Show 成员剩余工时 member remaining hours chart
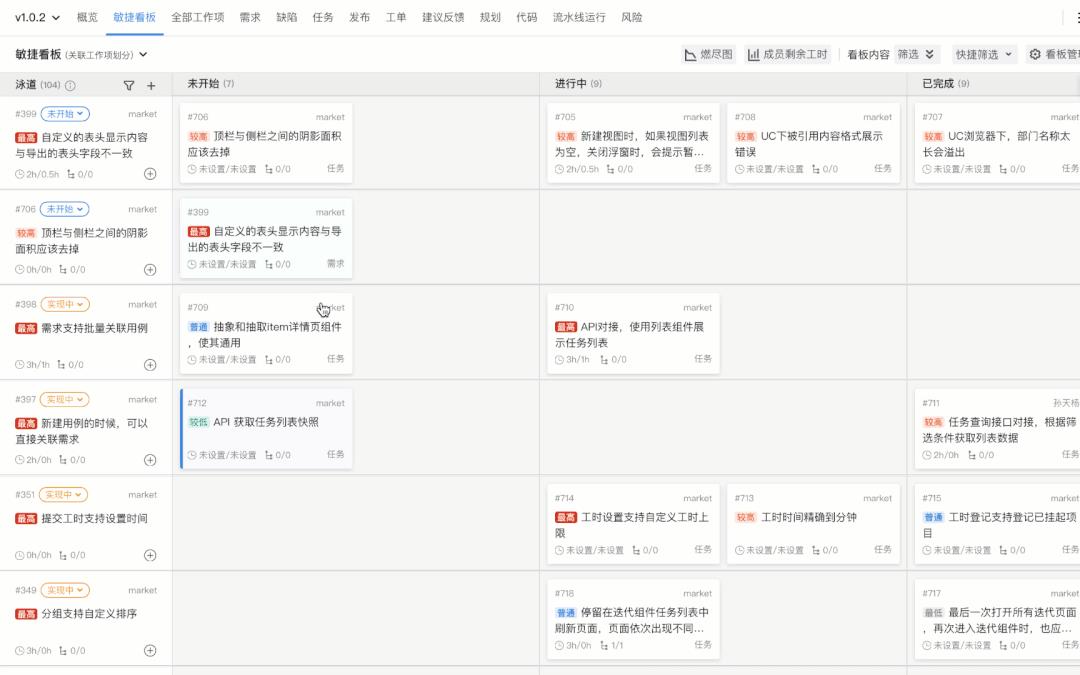This screenshot has height=675, width=1080. (x=787, y=55)
